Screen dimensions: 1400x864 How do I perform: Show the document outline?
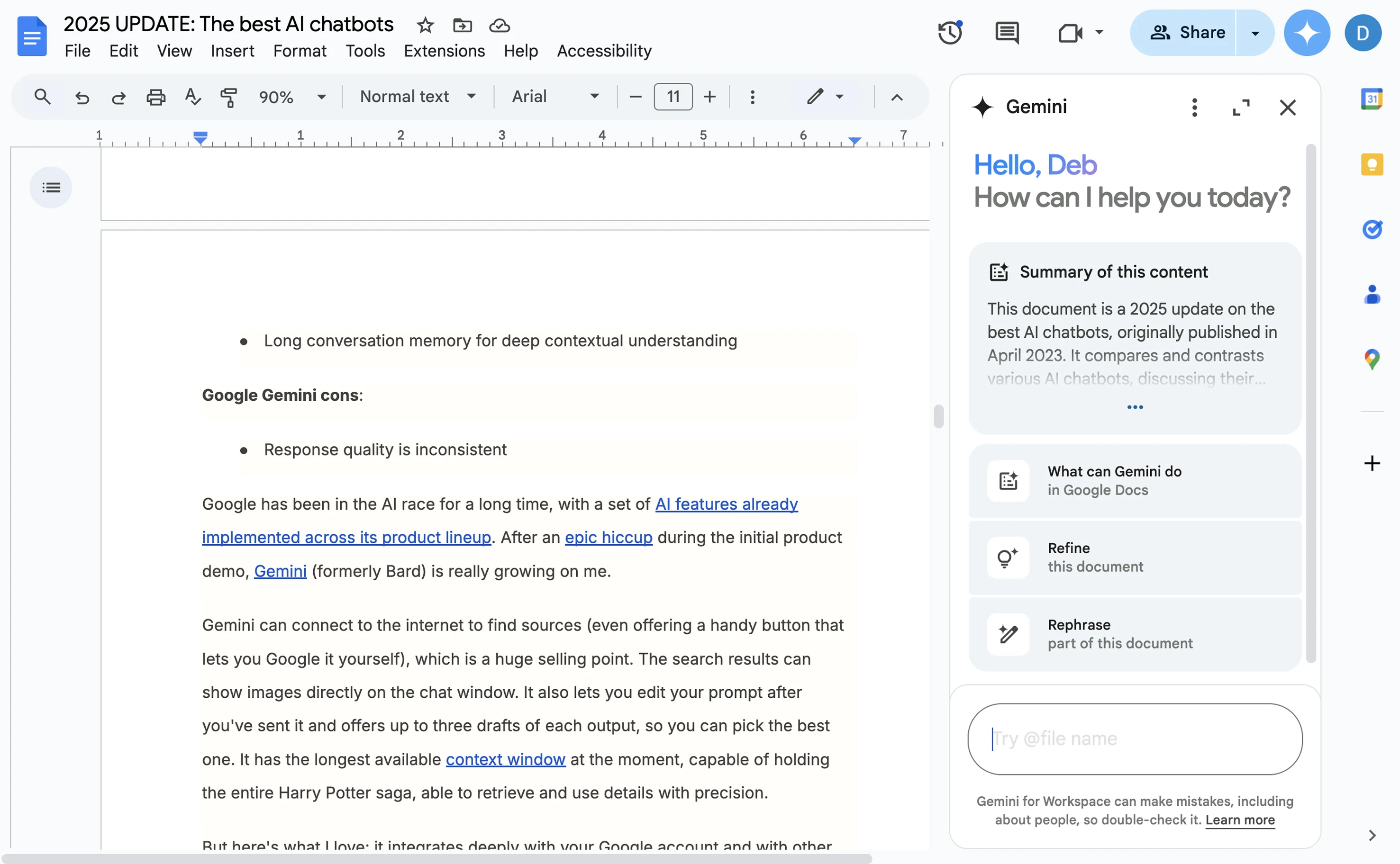[51, 188]
